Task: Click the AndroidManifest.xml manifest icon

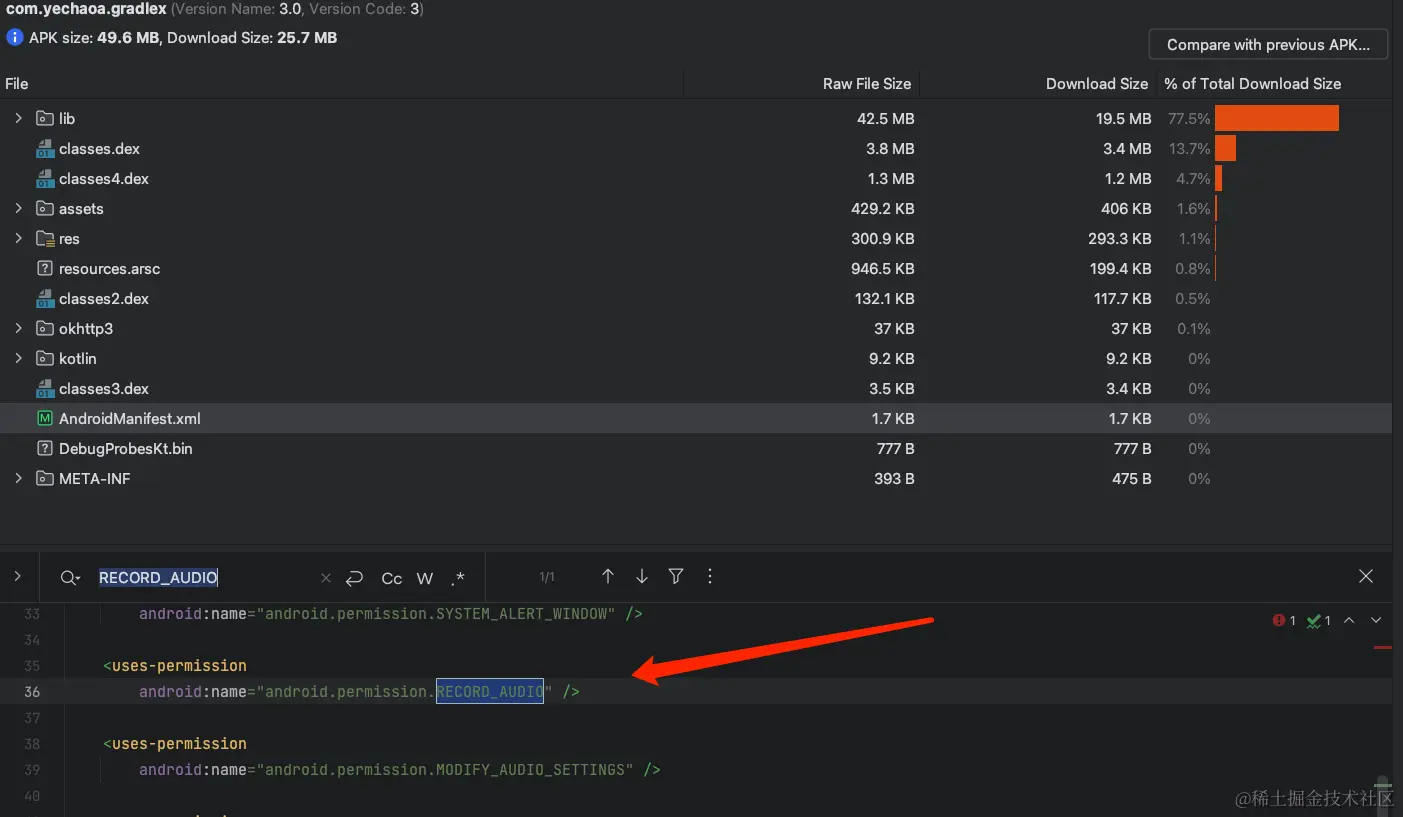Action: (44, 418)
